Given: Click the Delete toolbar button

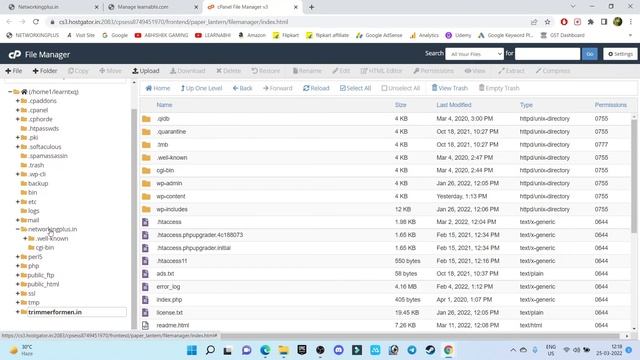Looking at the screenshot, I should [229, 71].
